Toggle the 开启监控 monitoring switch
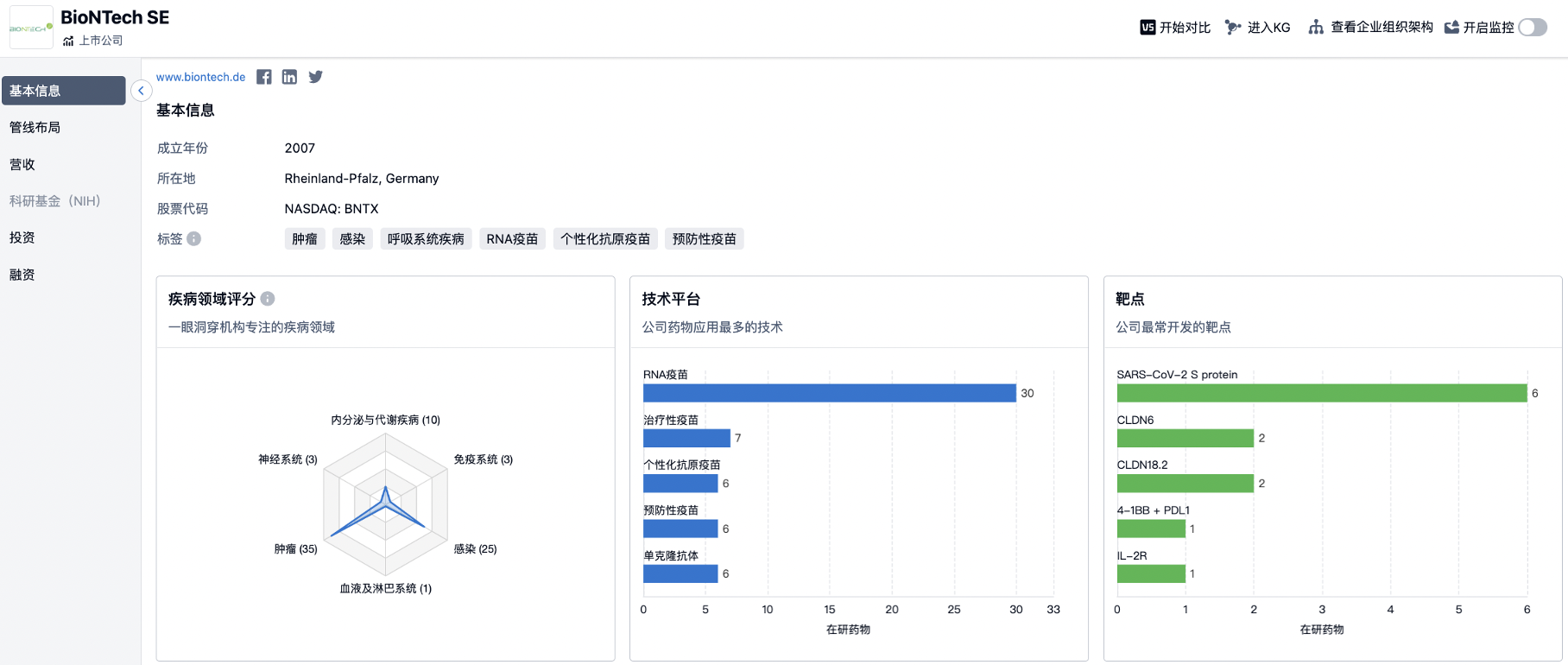Screen dimensions: 1568x665 (x=1533, y=28)
